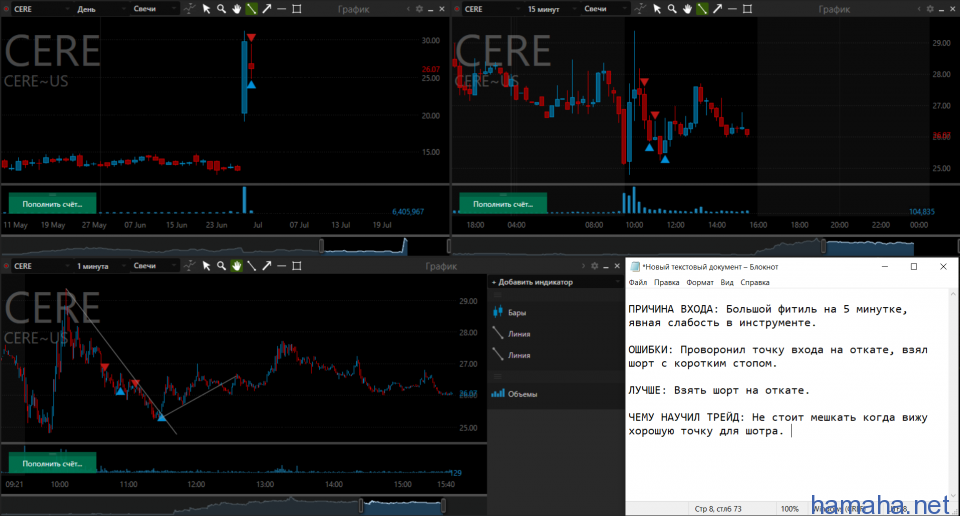This screenshot has height=516, width=960.
Task: Select the rectangle tool in the 1-minute chart
Action: (x=297, y=266)
